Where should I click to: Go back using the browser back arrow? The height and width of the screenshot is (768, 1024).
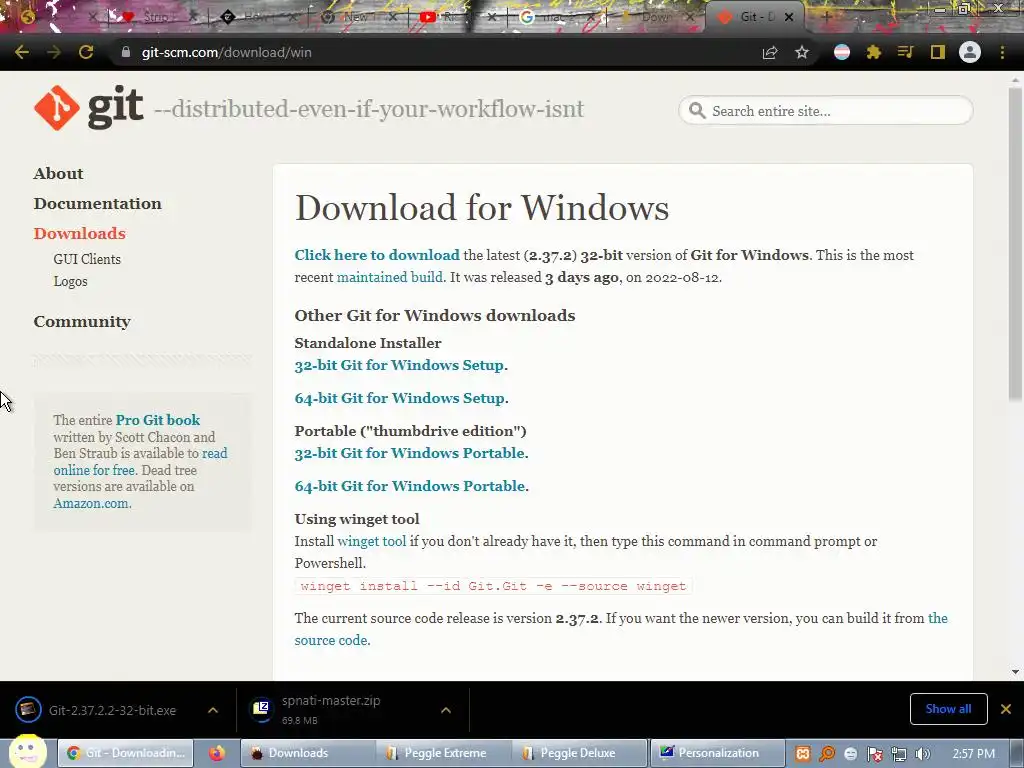(x=22, y=52)
